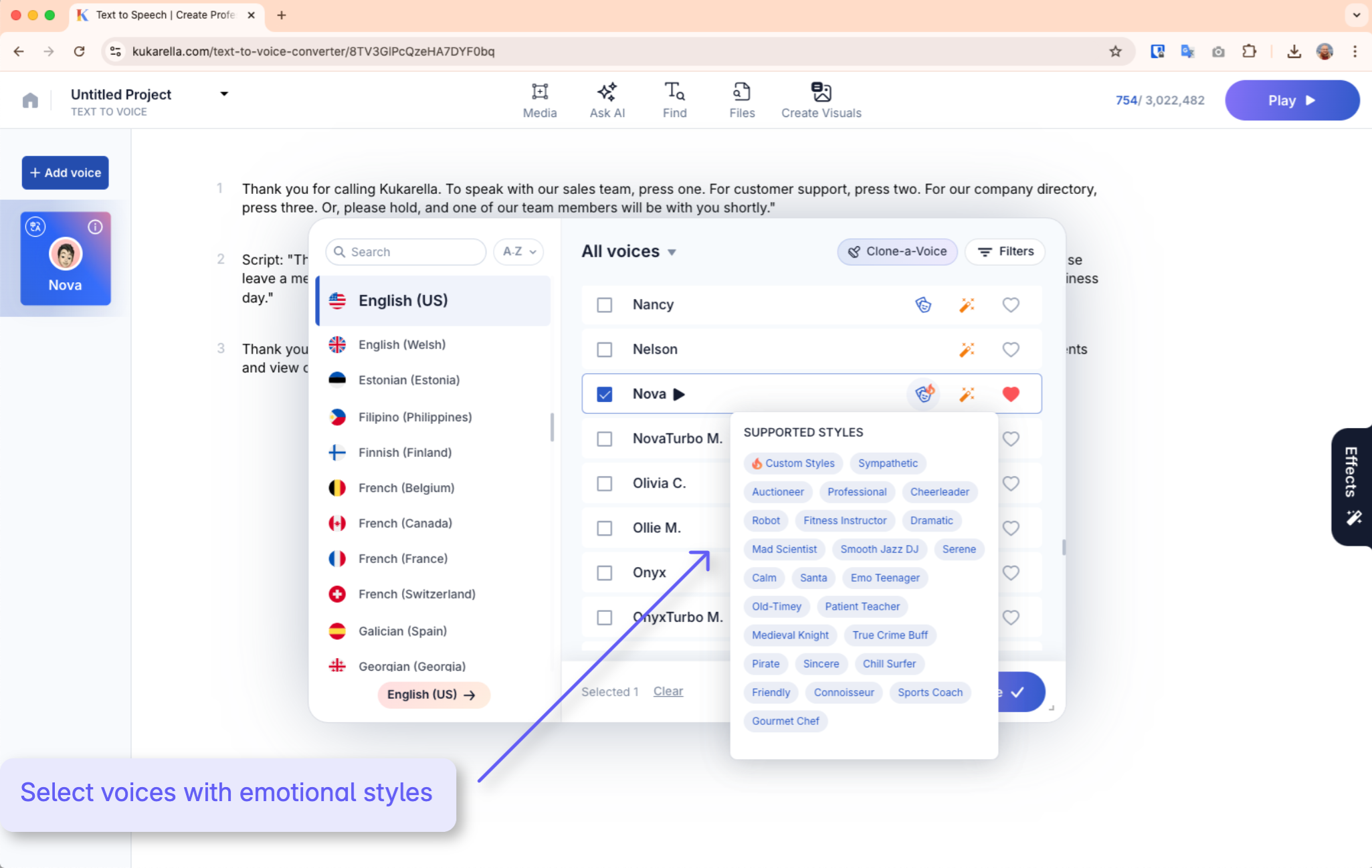Open the Media tool
The height and width of the screenshot is (868, 1372).
539,100
